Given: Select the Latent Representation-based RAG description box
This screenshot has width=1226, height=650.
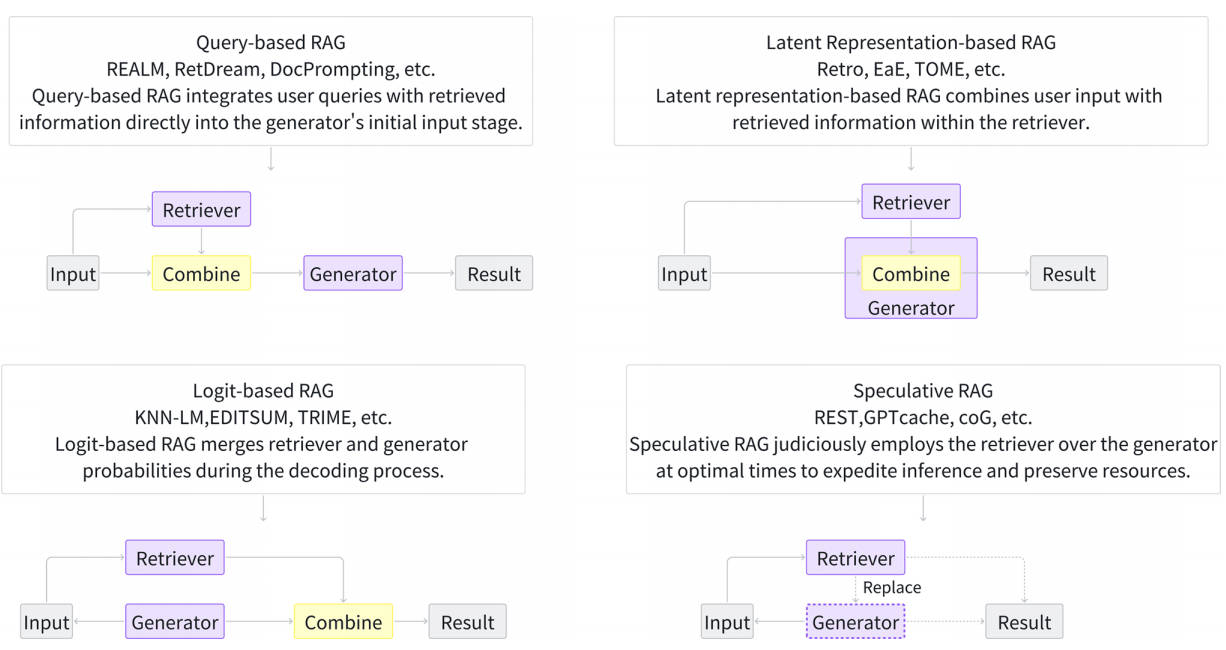Looking at the screenshot, I should pos(910,82).
